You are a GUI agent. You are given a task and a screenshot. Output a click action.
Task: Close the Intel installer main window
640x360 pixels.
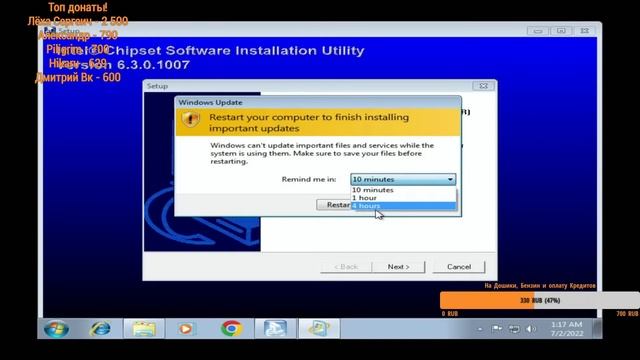(x=584, y=31)
